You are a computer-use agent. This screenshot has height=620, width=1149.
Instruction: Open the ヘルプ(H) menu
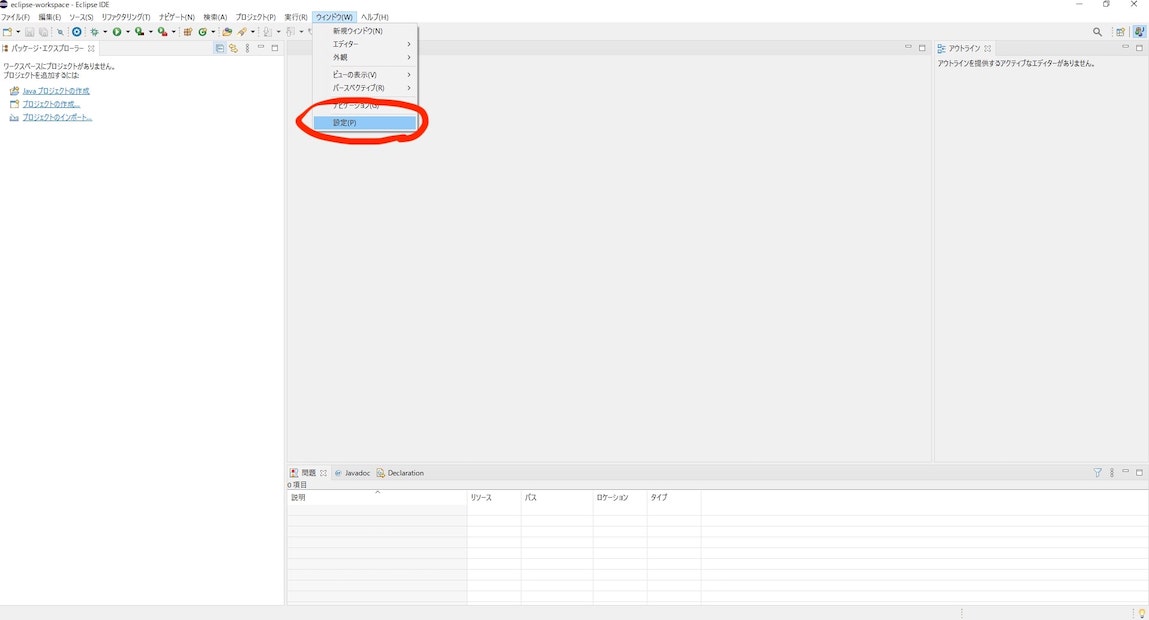[x=374, y=17]
